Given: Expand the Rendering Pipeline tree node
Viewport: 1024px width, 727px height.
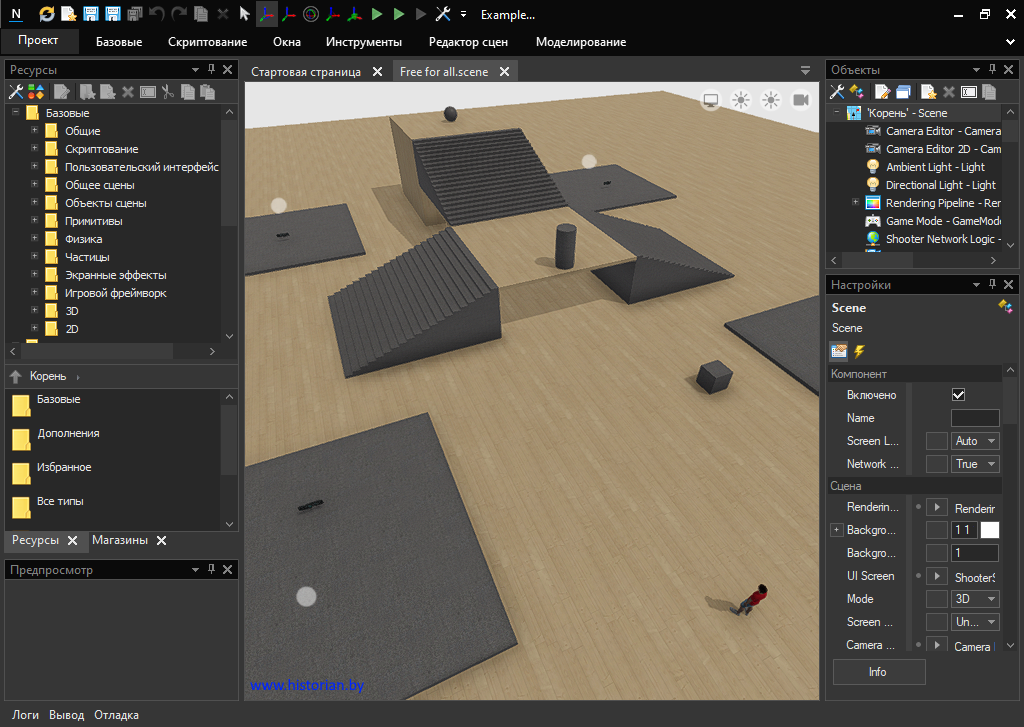Looking at the screenshot, I should point(855,203).
